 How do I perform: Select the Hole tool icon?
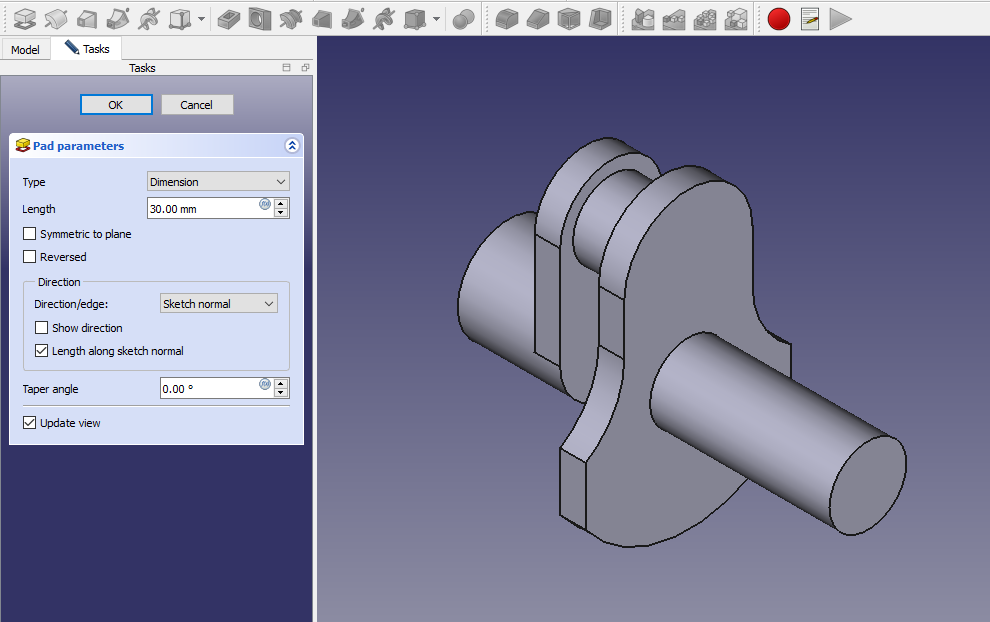pos(259,18)
